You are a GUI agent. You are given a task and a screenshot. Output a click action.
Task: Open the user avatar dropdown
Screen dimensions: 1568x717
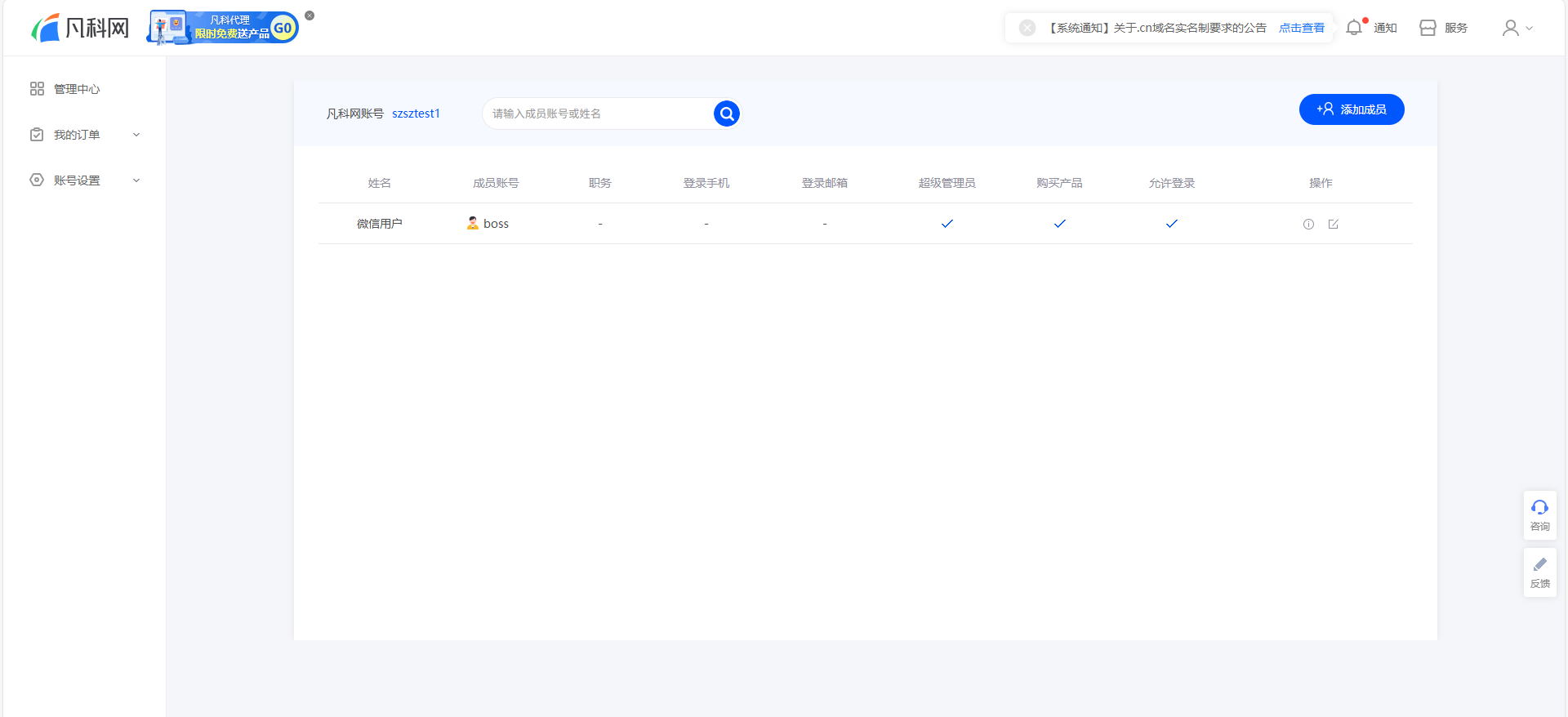1517,28
